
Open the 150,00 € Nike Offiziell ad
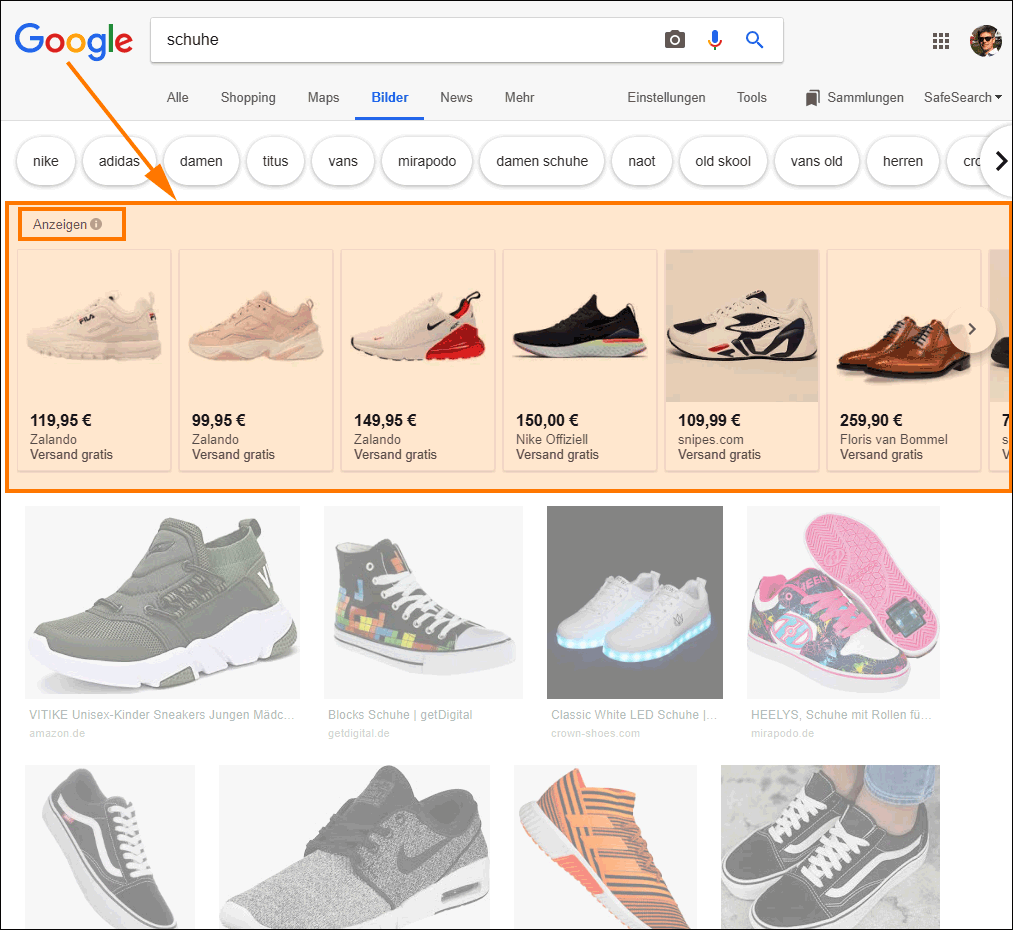580,360
